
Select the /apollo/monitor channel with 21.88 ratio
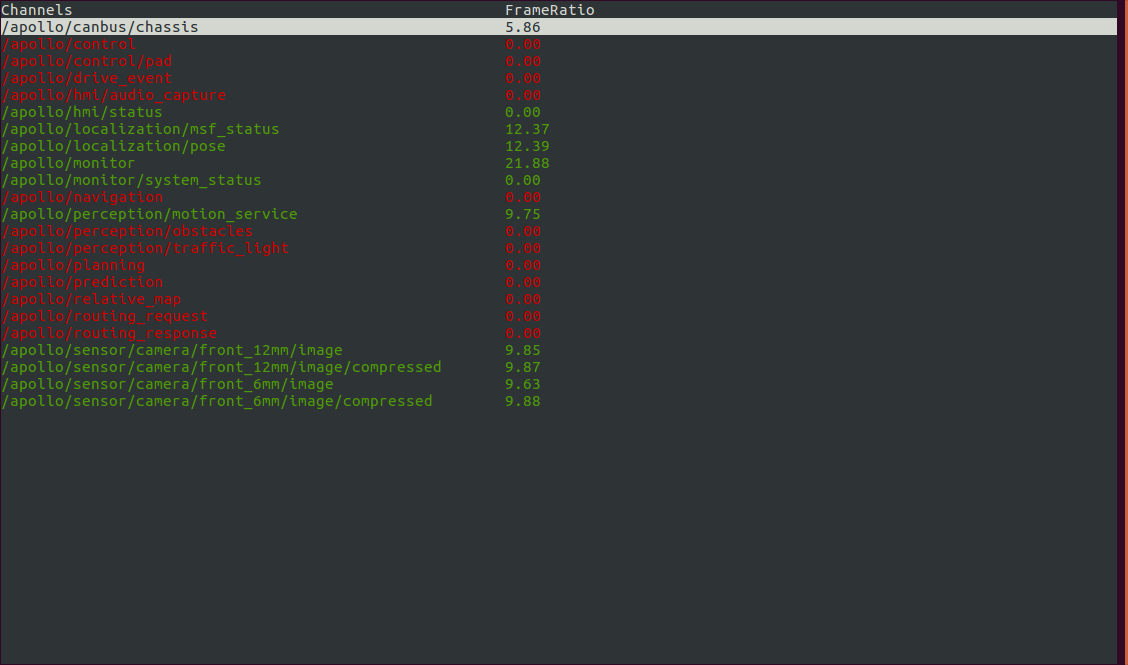tap(68, 163)
